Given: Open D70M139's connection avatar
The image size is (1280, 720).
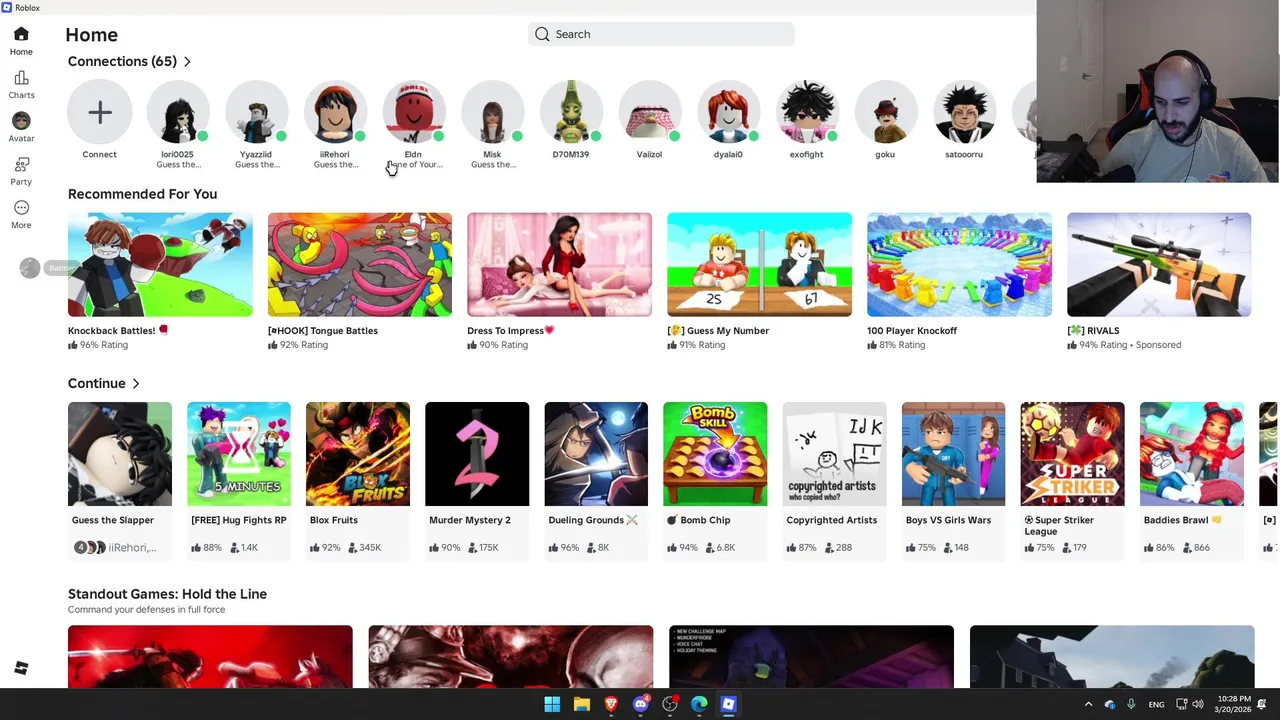Looking at the screenshot, I should click(x=571, y=113).
